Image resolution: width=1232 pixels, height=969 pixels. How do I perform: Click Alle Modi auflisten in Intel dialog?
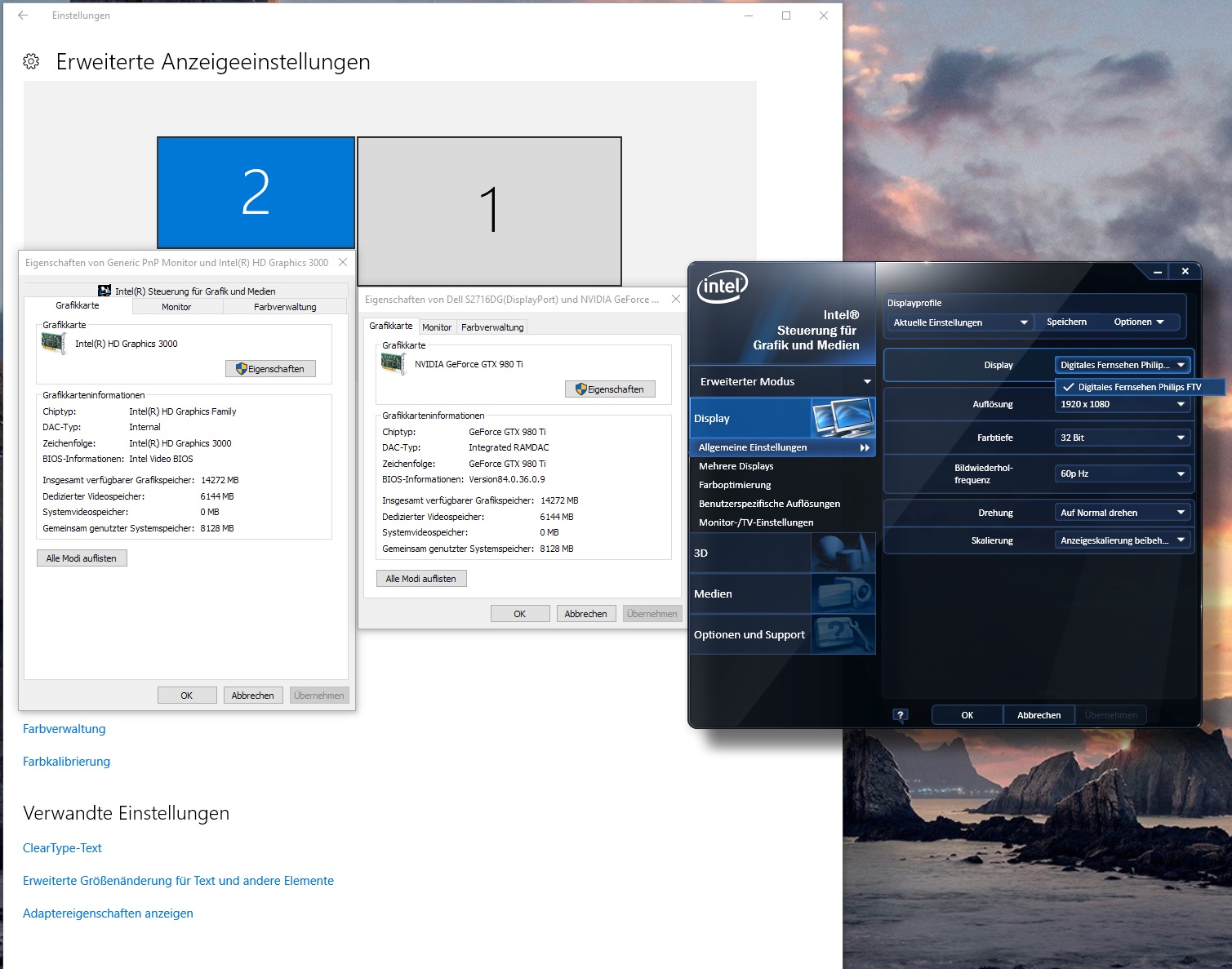(82, 558)
